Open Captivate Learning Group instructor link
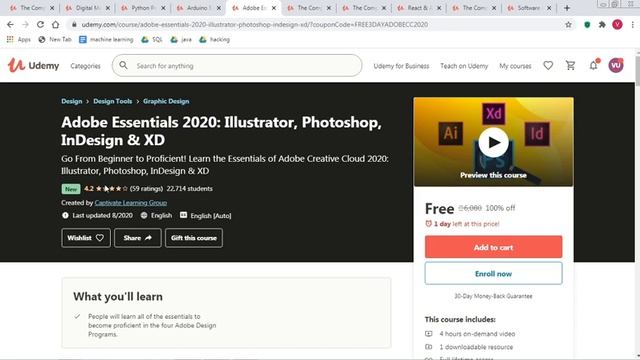The height and width of the screenshot is (360, 640). (131, 202)
